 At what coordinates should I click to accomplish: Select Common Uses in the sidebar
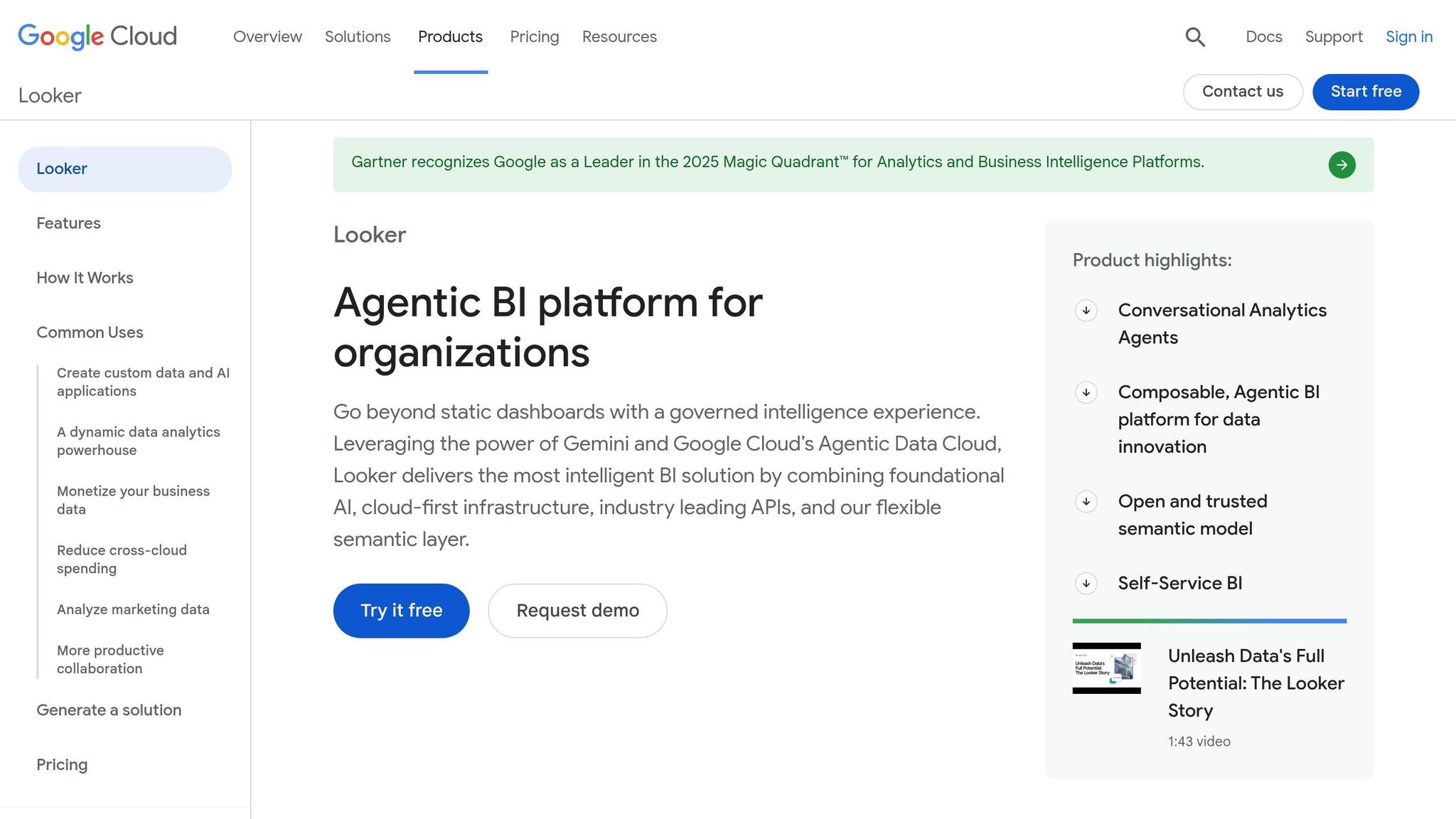pyautogui.click(x=90, y=333)
